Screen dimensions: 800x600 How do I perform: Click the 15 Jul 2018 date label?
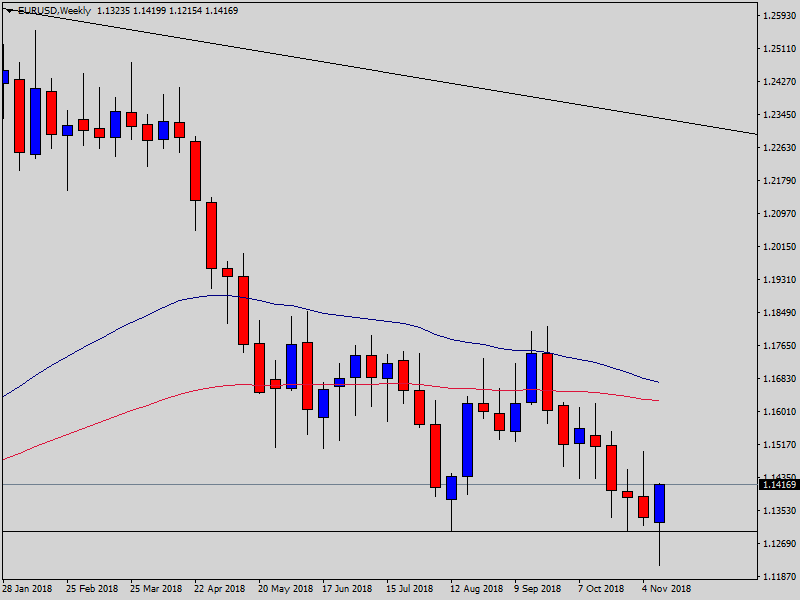coord(410,589)
